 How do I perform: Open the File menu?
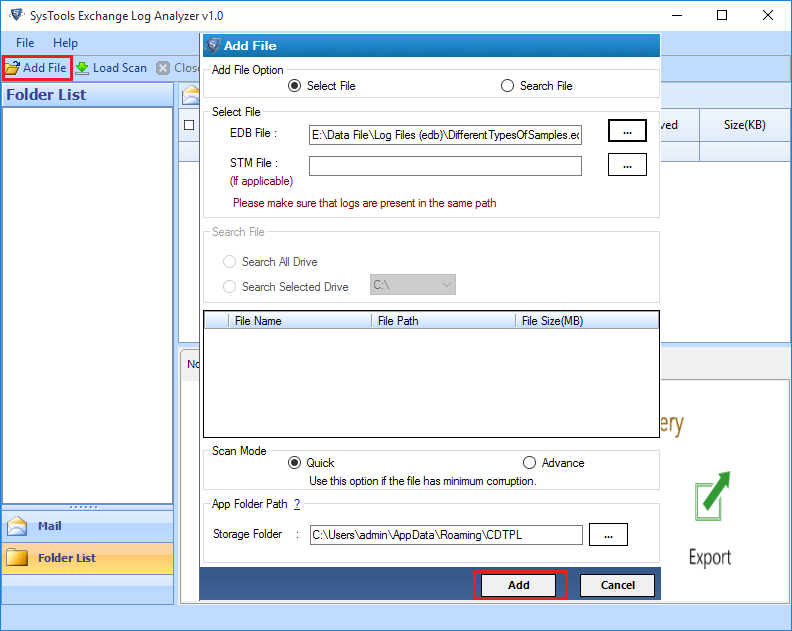[25, 43]
